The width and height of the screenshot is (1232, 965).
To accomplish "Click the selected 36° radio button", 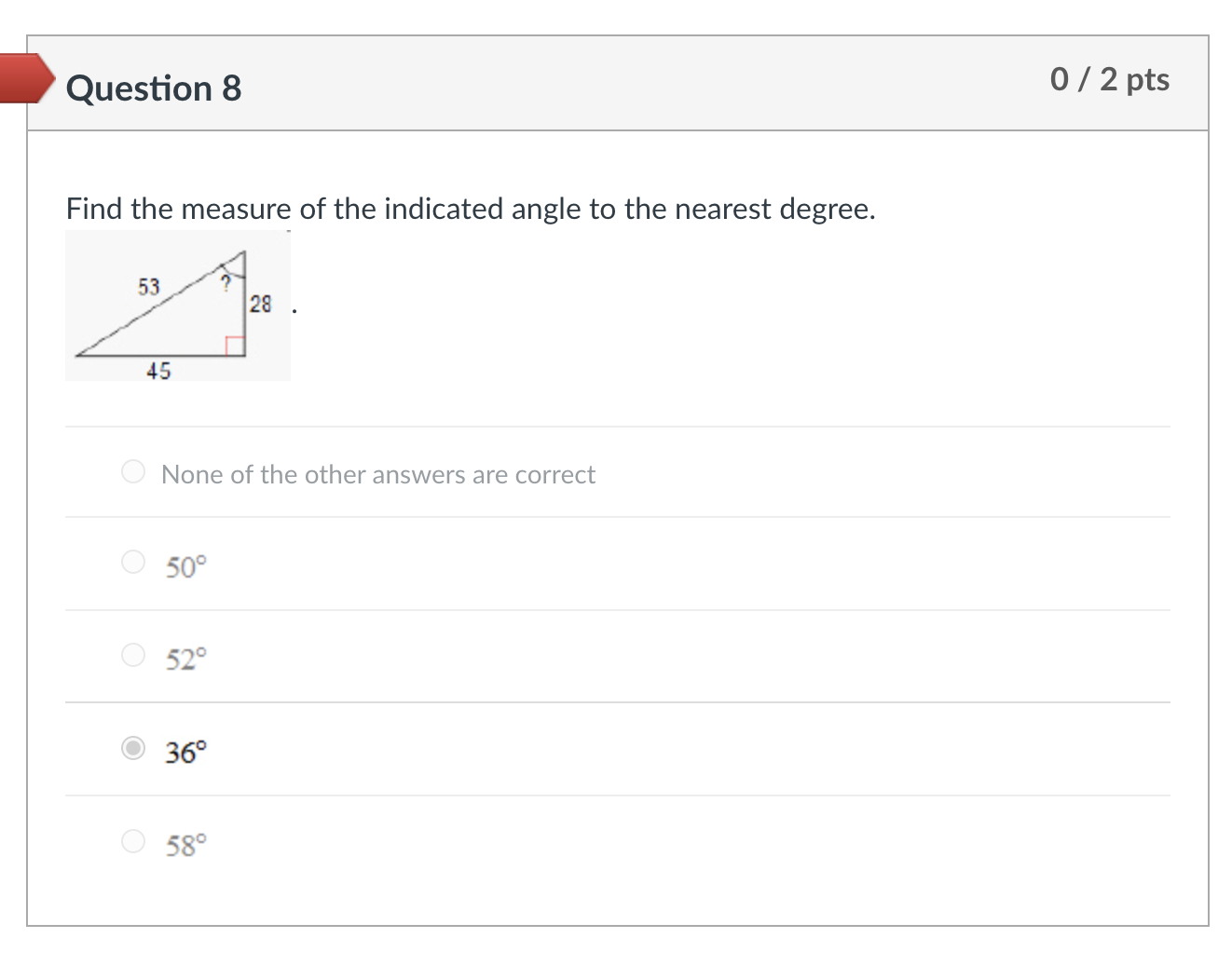I will (133, 748).
